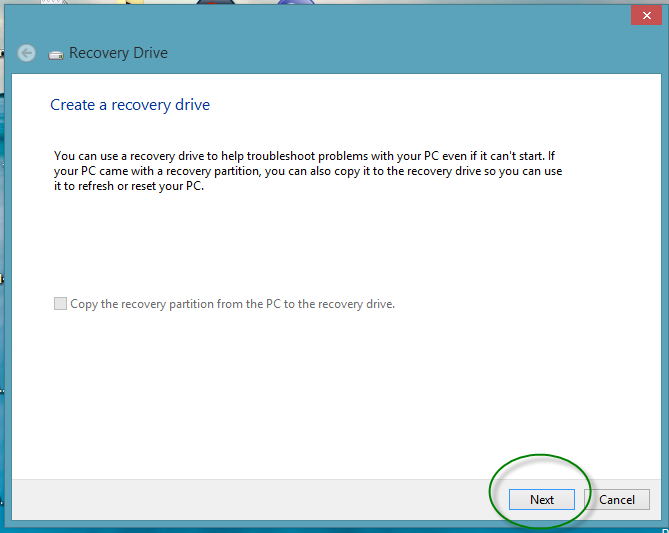Click the Recovery Drive drive icon
Viewport: 669px width, 533px height.
pos(56,55)
